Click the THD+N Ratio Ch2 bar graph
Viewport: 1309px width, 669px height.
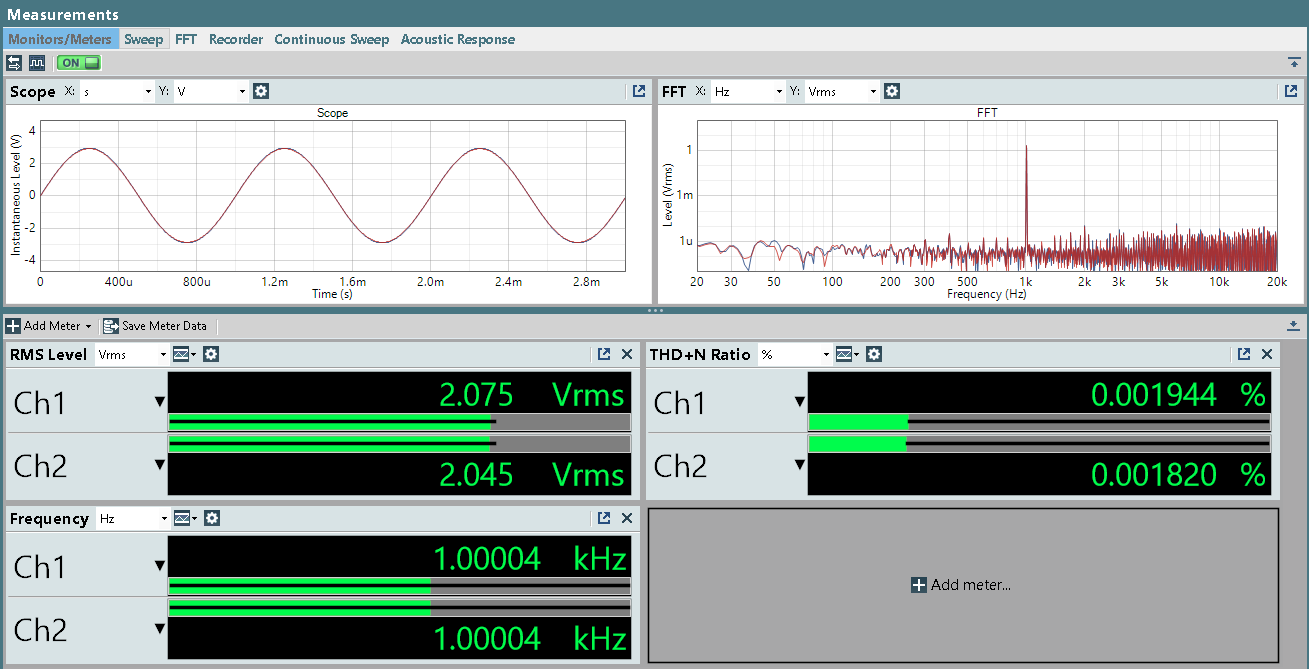(1039, 444)
